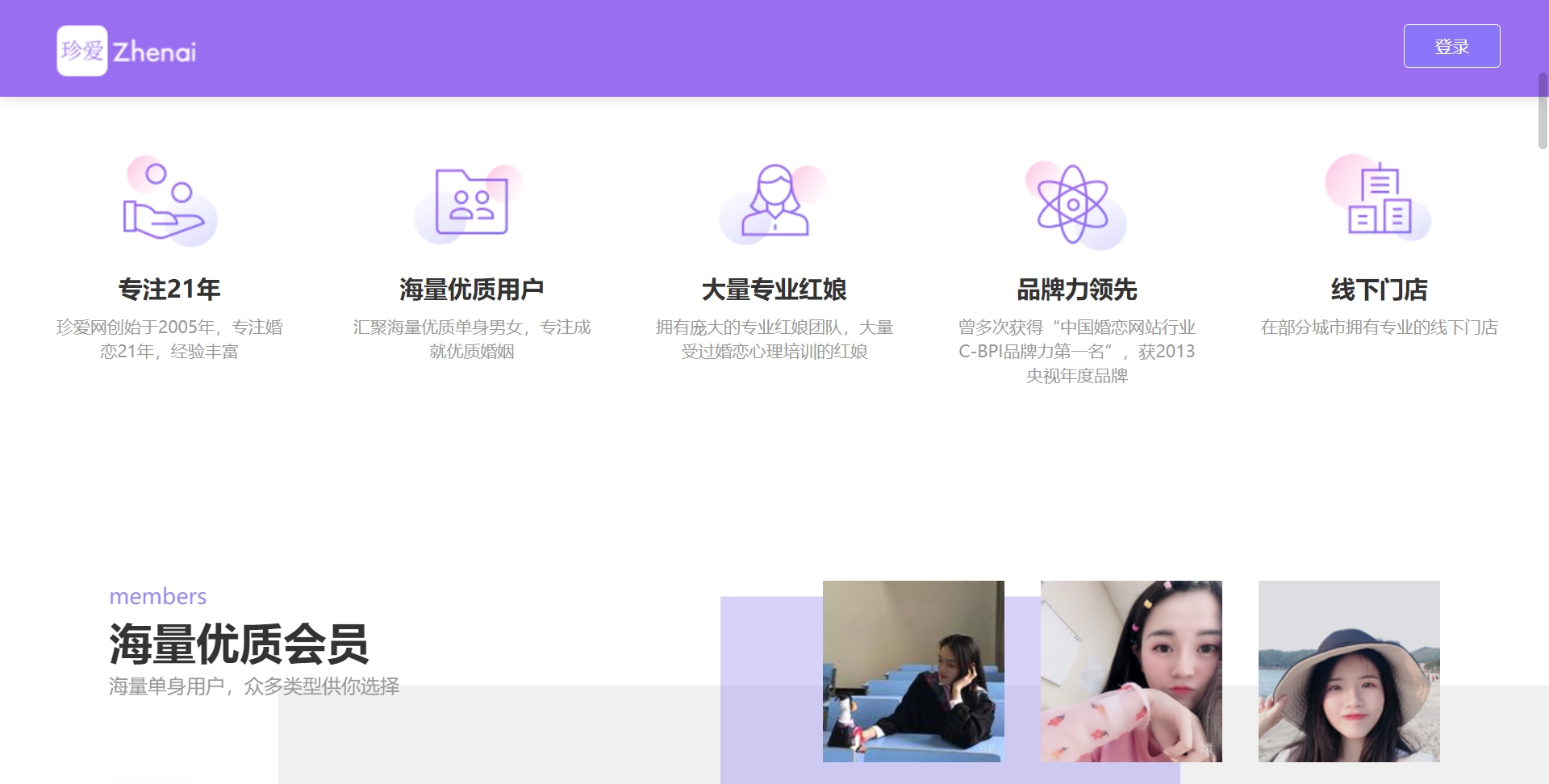Select the 大量专业红娘 heading

[x=774, y=289]
